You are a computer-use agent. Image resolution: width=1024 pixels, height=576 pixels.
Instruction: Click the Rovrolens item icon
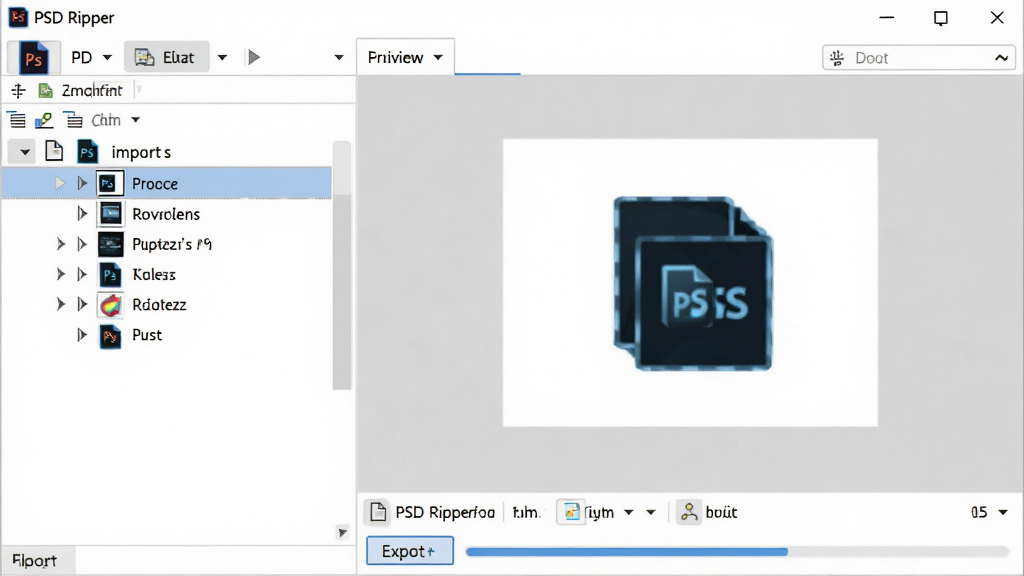pos(110,214)
